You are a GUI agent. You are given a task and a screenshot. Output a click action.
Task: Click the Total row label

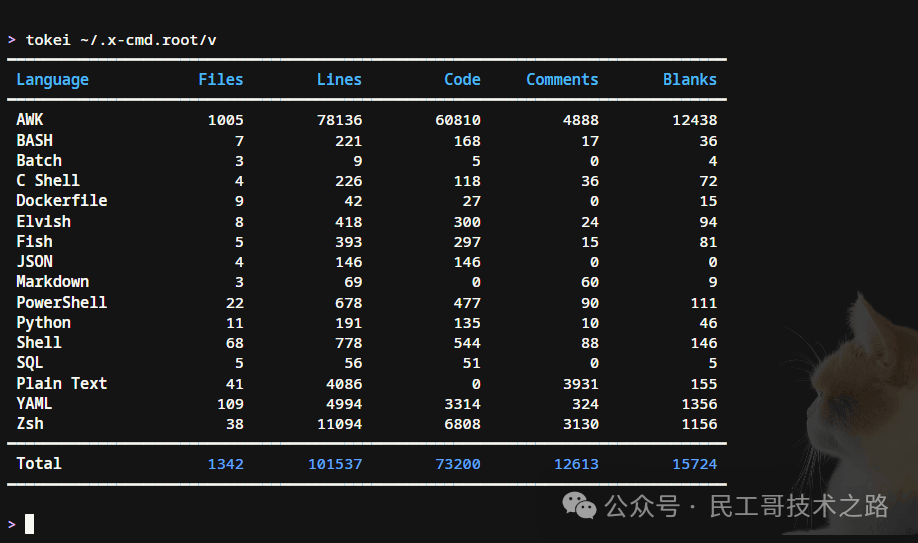point(39,464)
